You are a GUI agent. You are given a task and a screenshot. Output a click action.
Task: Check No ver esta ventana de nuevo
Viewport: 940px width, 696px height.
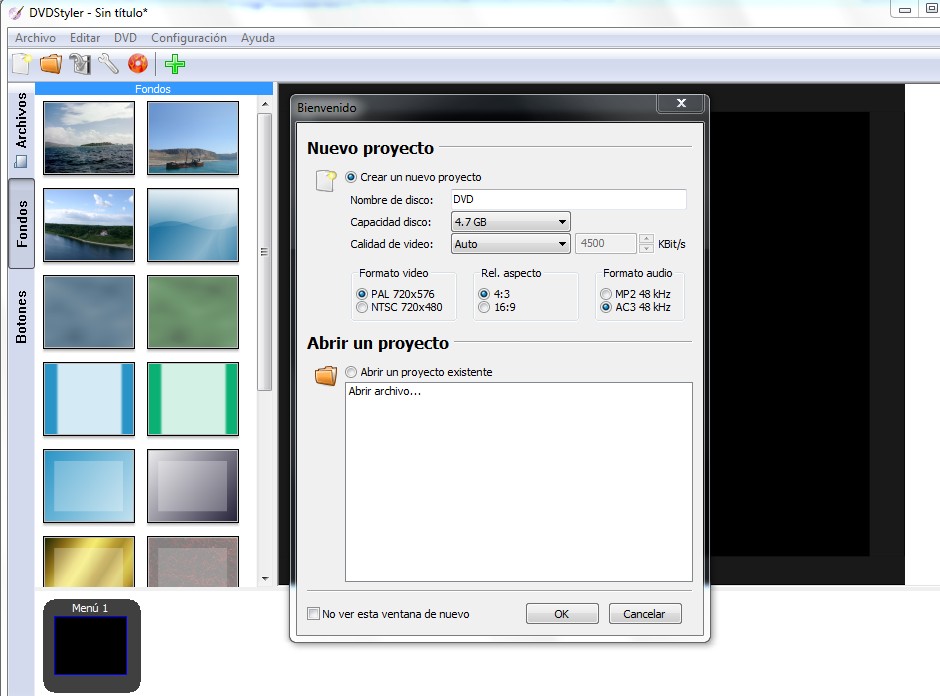coord(313,613)
